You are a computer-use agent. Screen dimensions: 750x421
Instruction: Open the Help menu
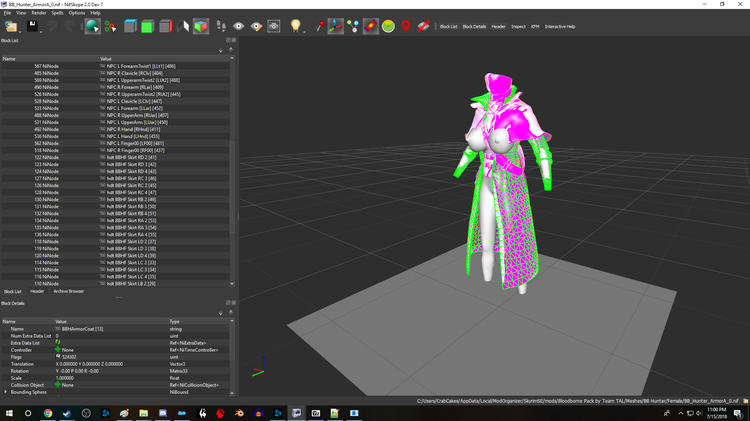click(x=95, y=13)
